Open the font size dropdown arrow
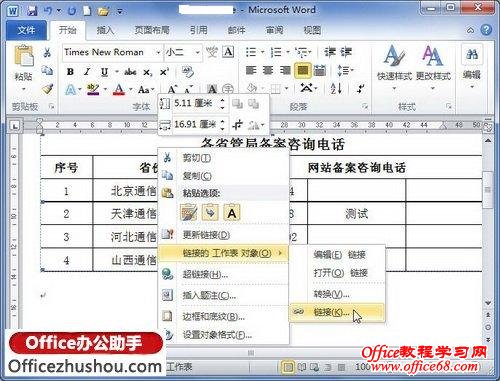Screen dimensions: 500x381 click(x=198, y=52)
